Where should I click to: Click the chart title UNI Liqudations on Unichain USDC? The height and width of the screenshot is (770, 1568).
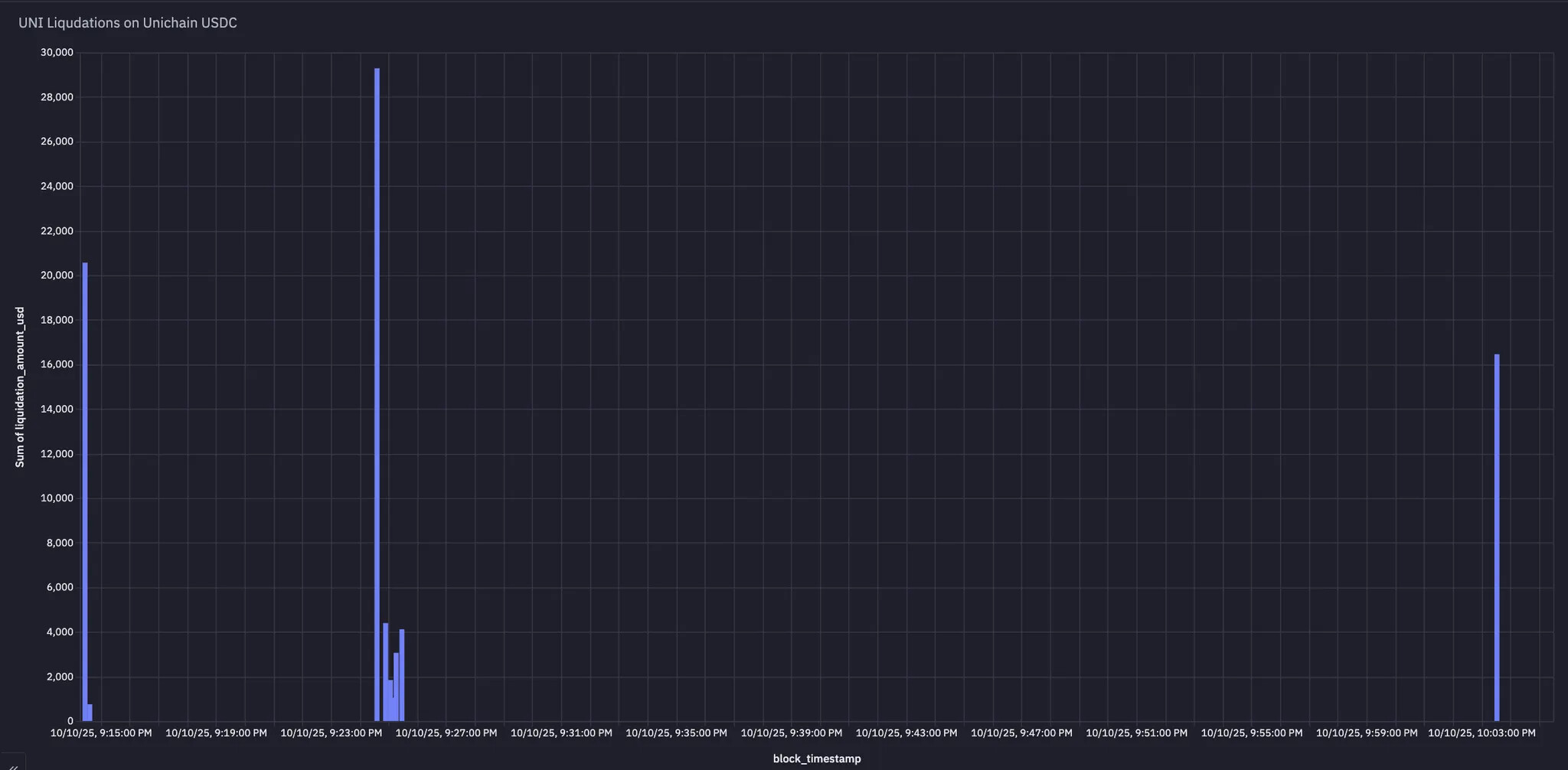click(128, 23)
